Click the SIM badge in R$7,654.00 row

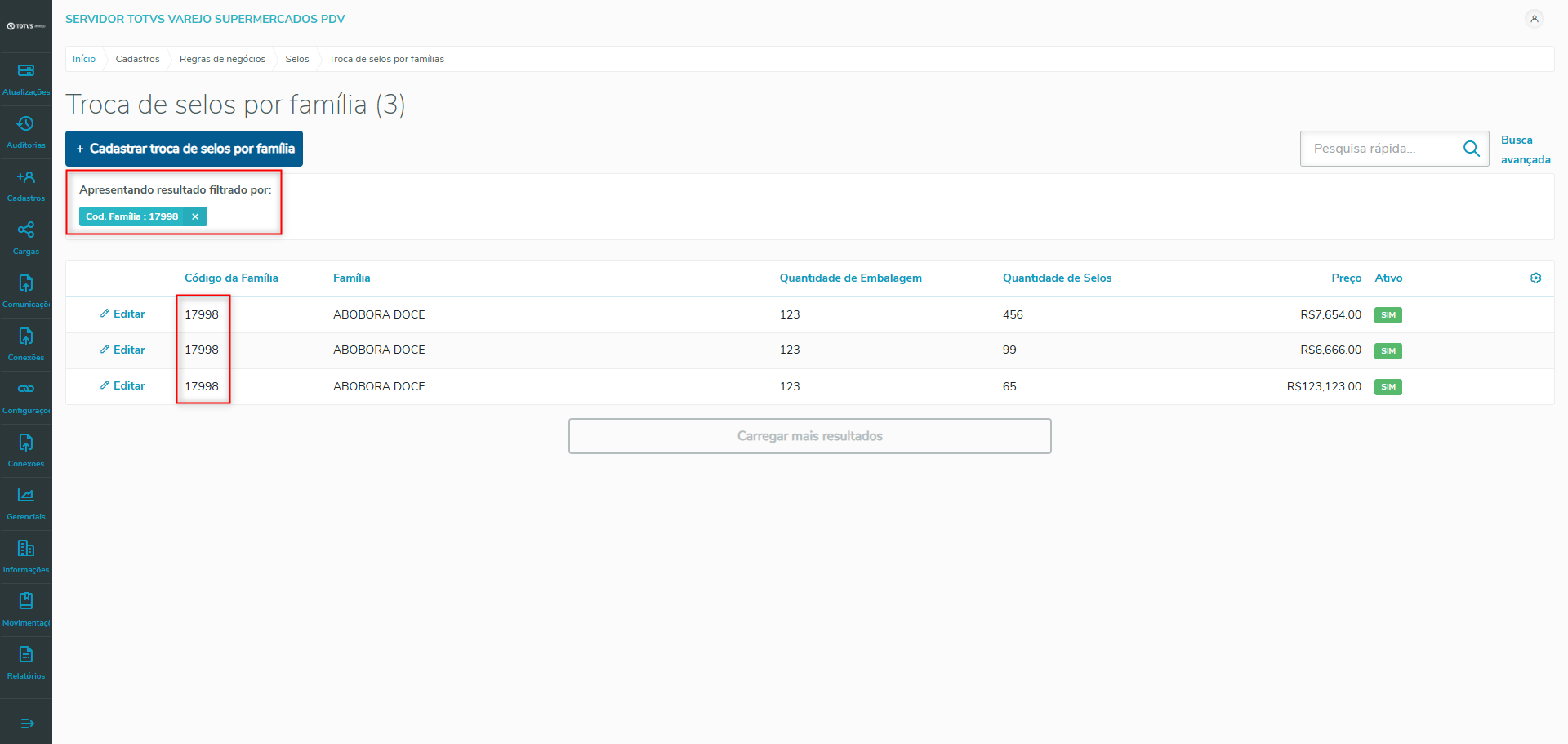coord(1388,315)
